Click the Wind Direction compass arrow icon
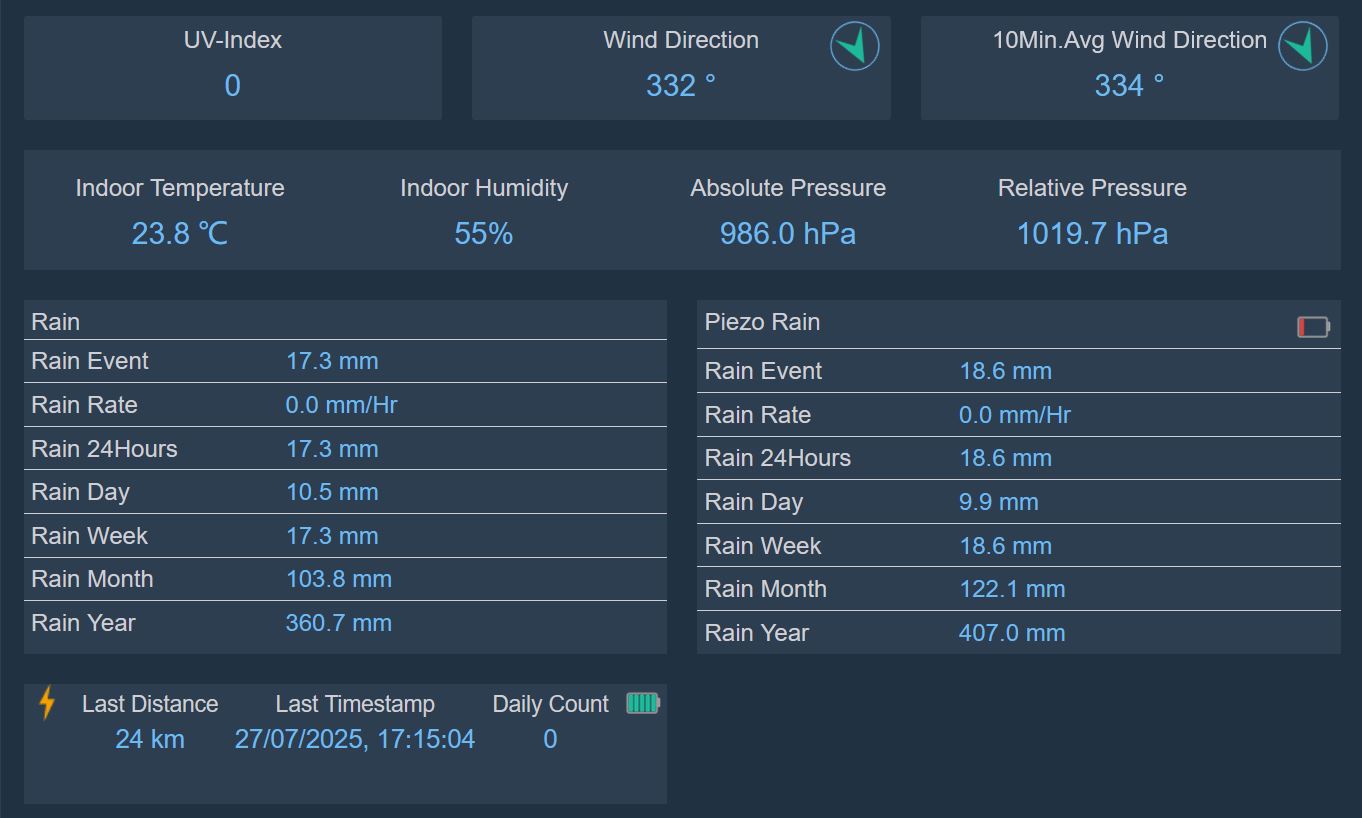This screenshot has height=818, width=1362. [854, 46]
